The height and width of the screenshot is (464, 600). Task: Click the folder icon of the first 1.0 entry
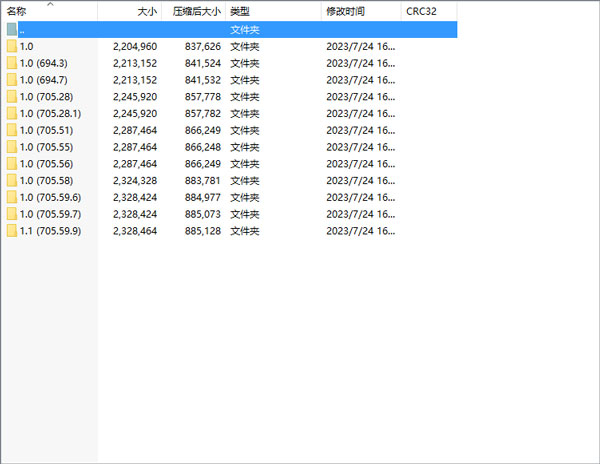coord(12,47)
